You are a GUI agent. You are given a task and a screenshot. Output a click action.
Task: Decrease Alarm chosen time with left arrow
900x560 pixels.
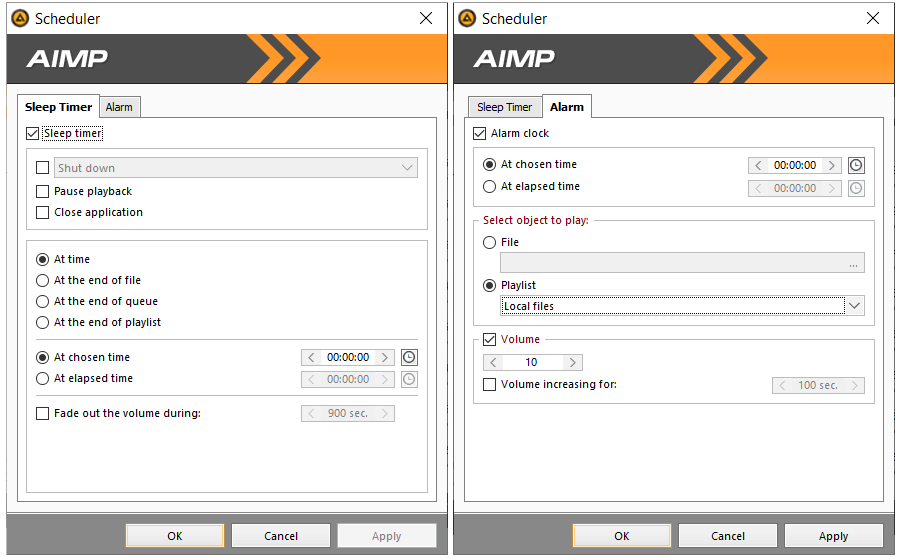coord(758,165)
